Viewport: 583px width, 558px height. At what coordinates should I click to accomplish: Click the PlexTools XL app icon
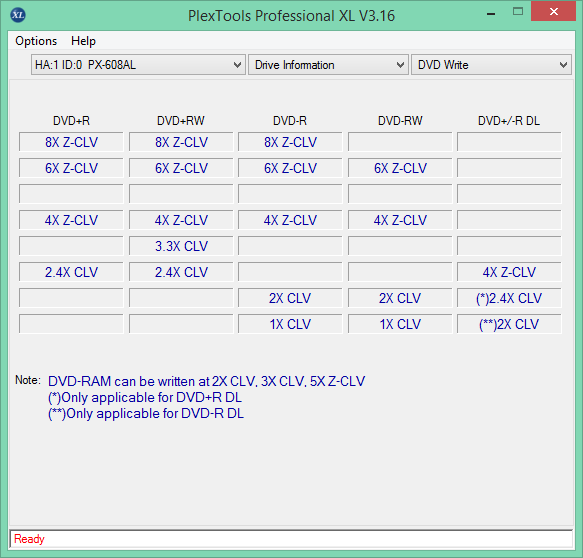18,15
